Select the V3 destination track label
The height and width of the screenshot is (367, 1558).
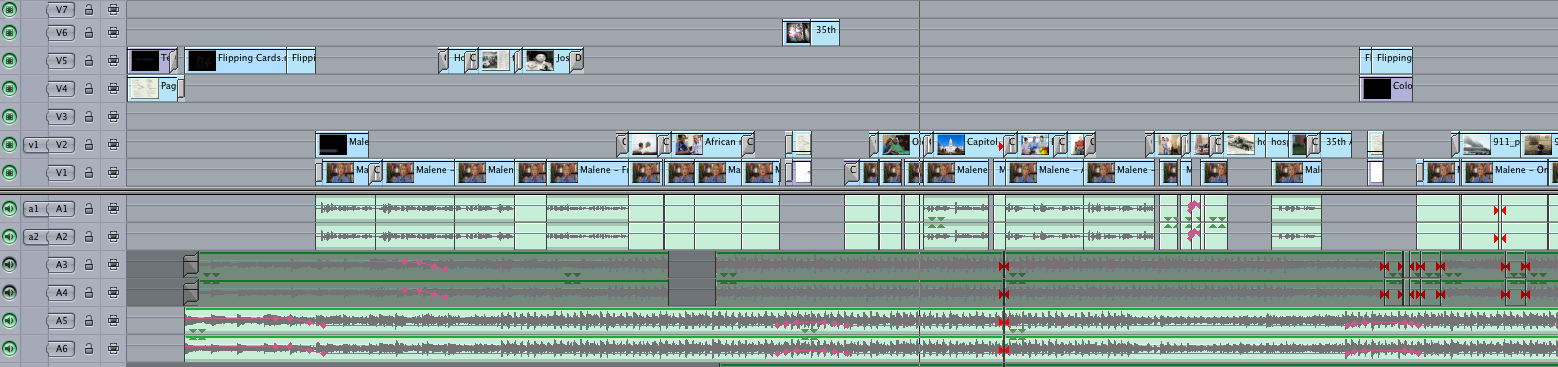62,117
